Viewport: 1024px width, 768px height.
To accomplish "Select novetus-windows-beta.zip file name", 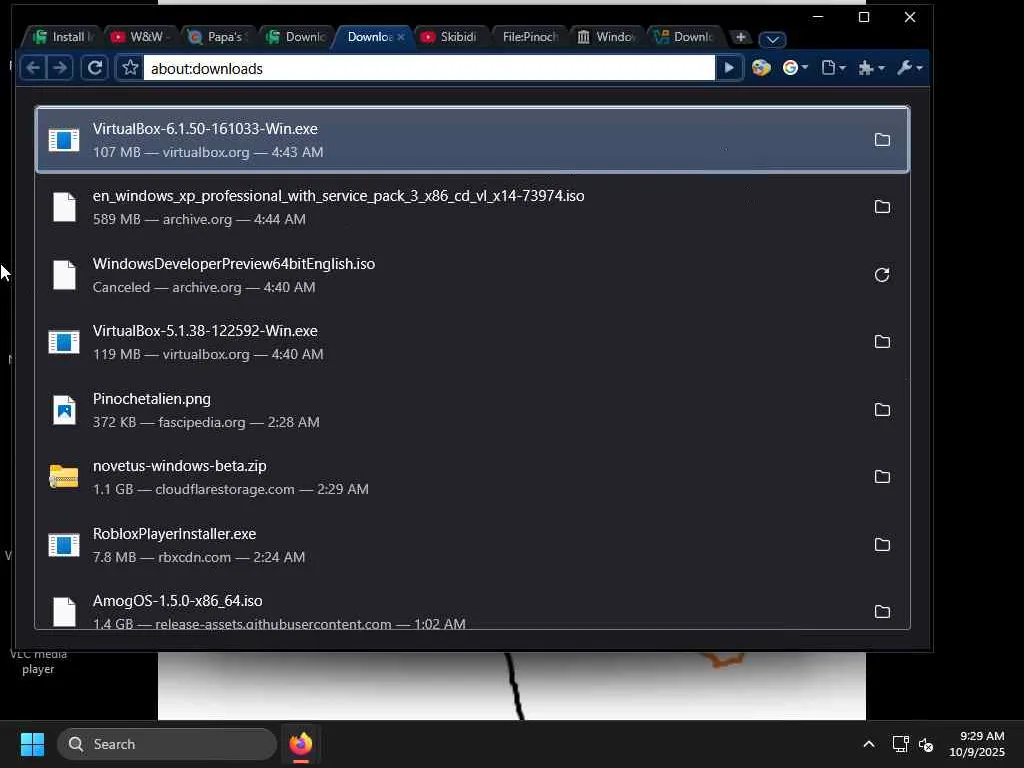I will click(180, 466).
